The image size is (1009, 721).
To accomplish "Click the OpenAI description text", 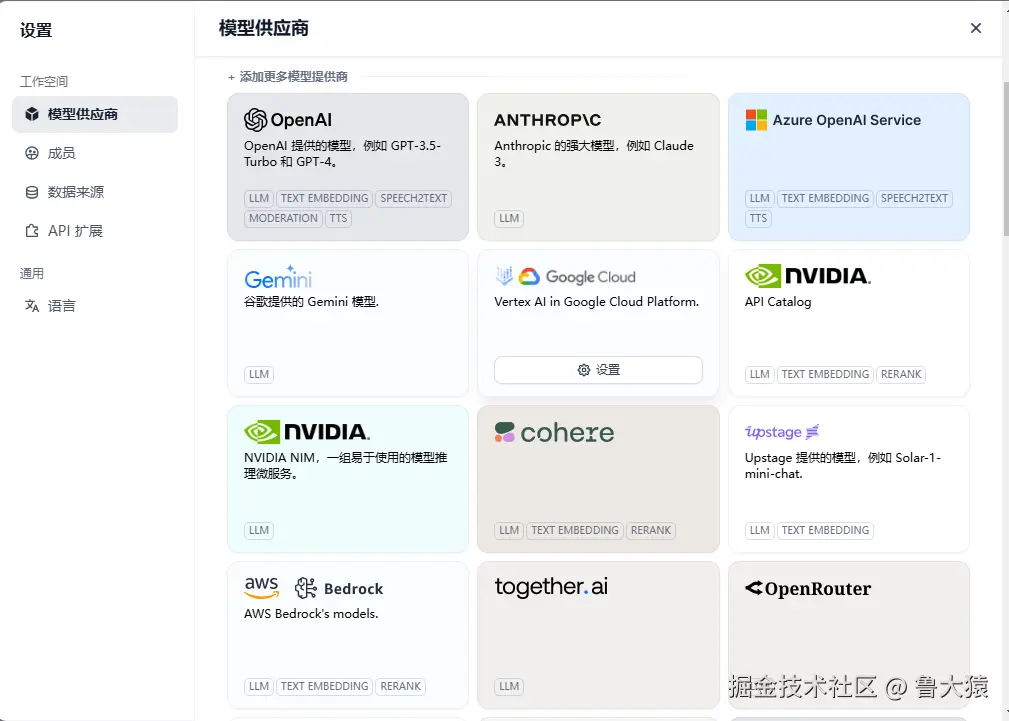I will (342, 153).
